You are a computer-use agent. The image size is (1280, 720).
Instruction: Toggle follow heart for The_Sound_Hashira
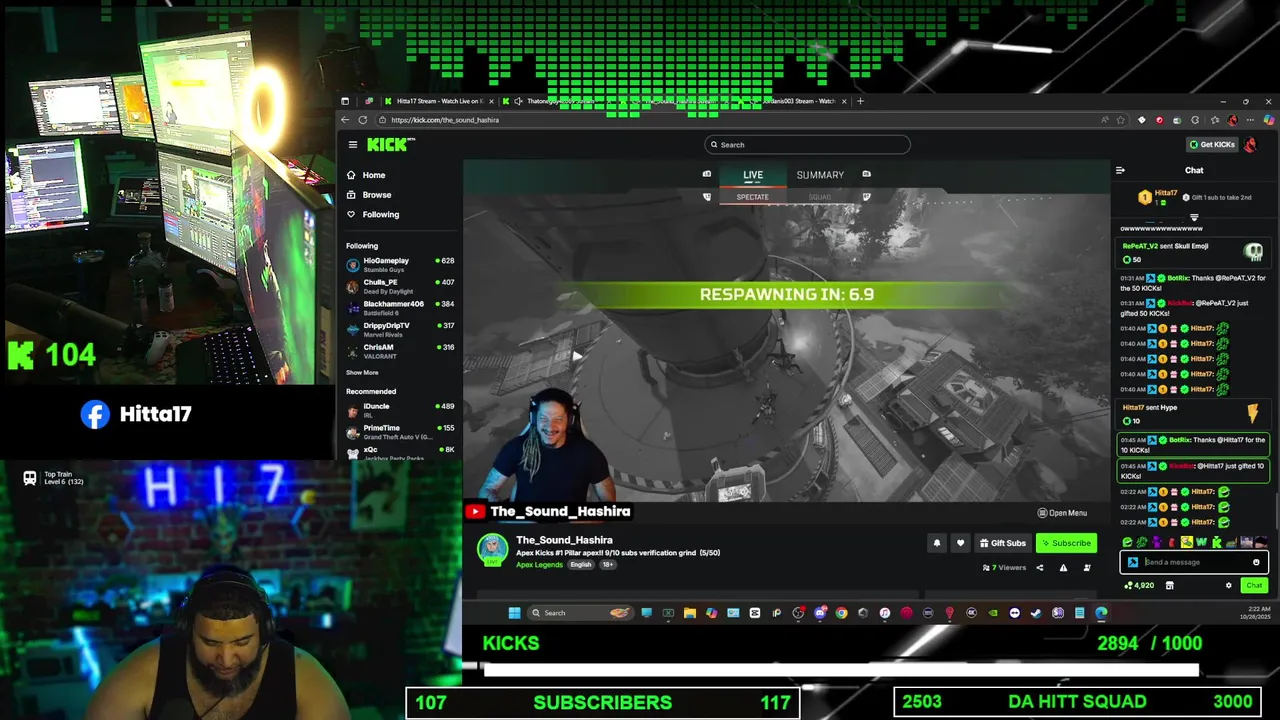[960, 543]
